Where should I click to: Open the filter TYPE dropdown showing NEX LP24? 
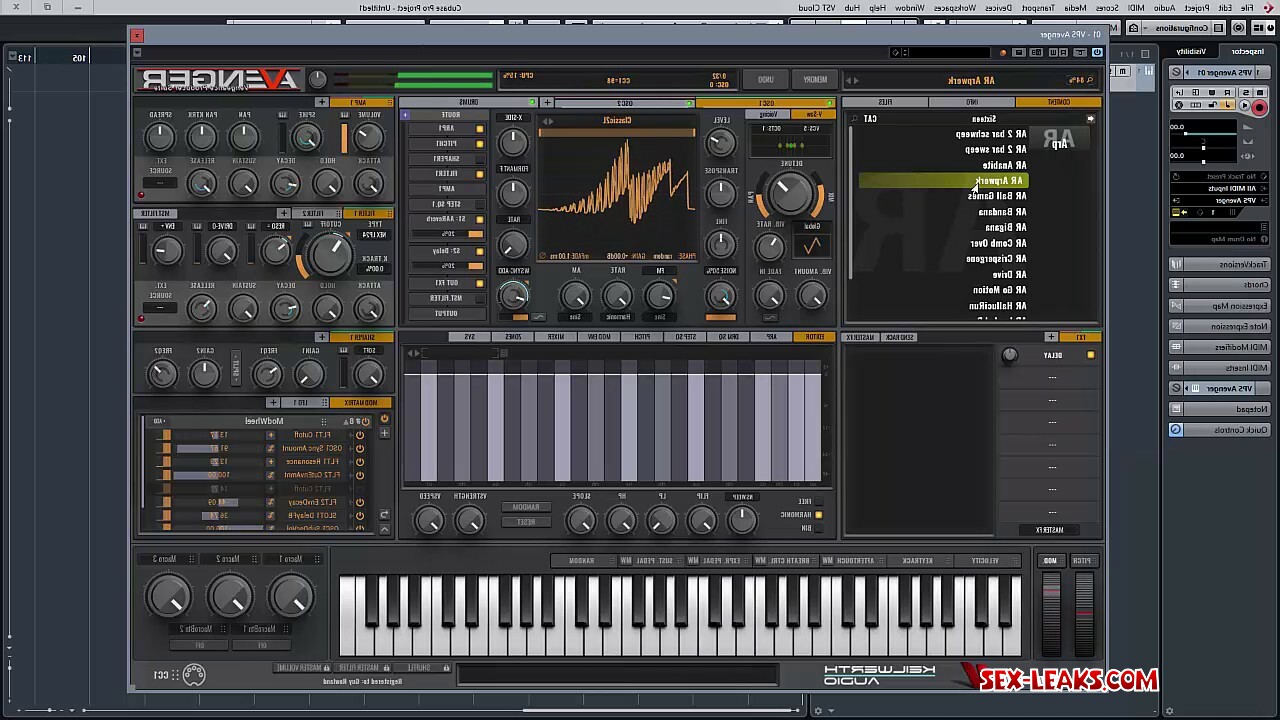point(375,235)
